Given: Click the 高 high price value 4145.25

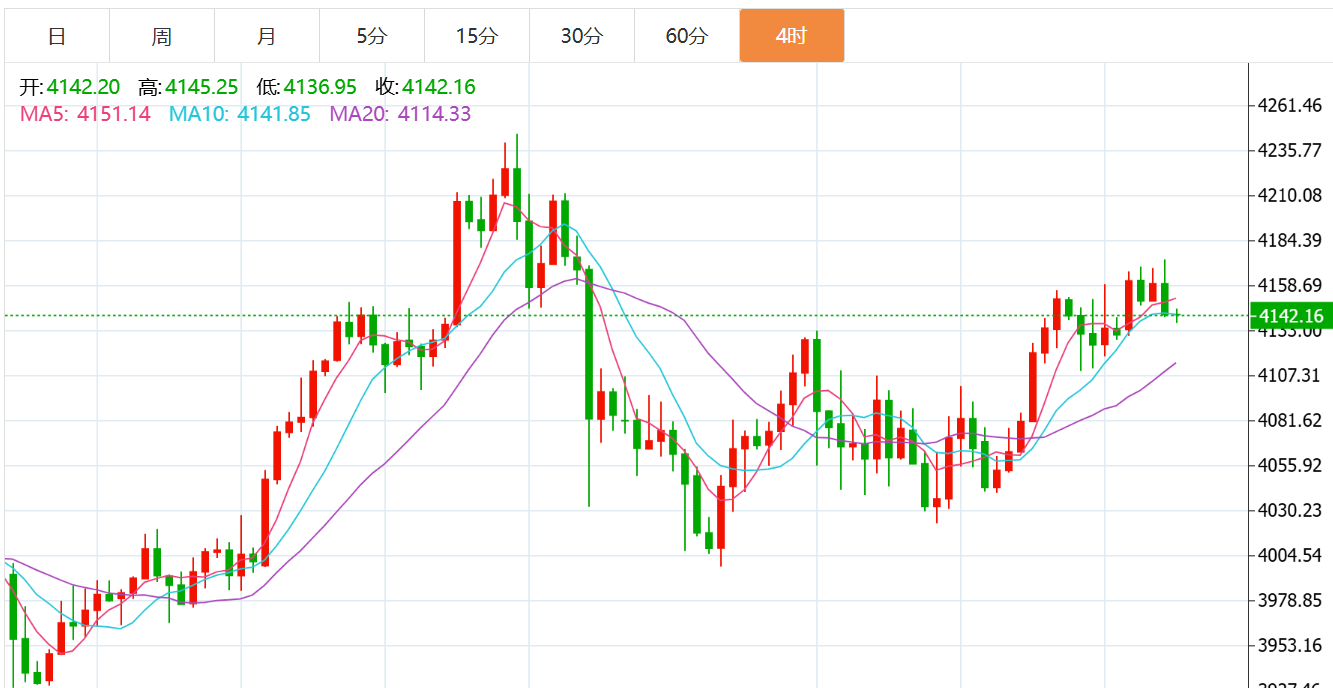Looking at the screenshot, I should (x=203, y=87).
